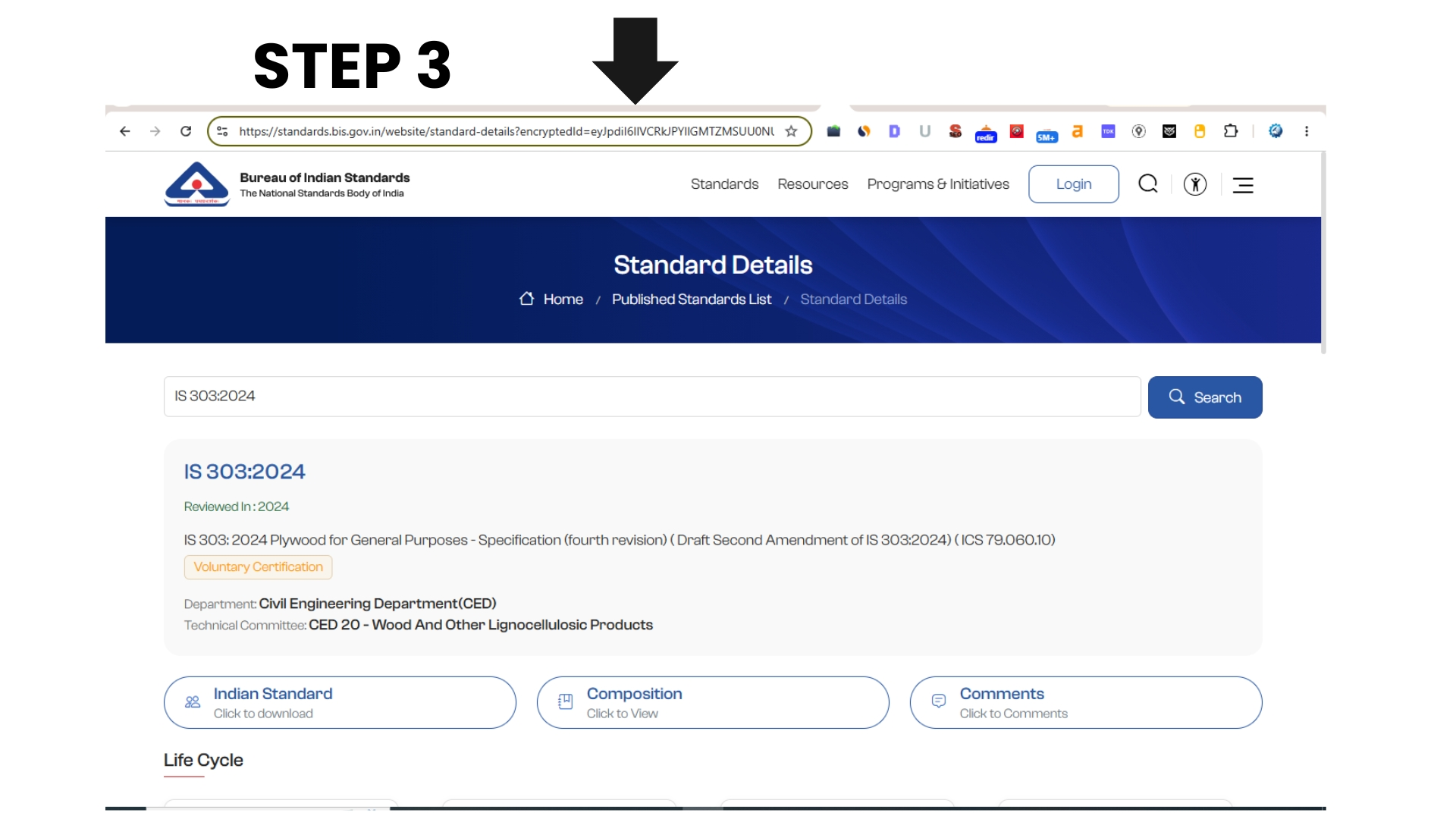Open the Programs & Initiatives menu
The image size is (1456, 819).
(938, 184)
